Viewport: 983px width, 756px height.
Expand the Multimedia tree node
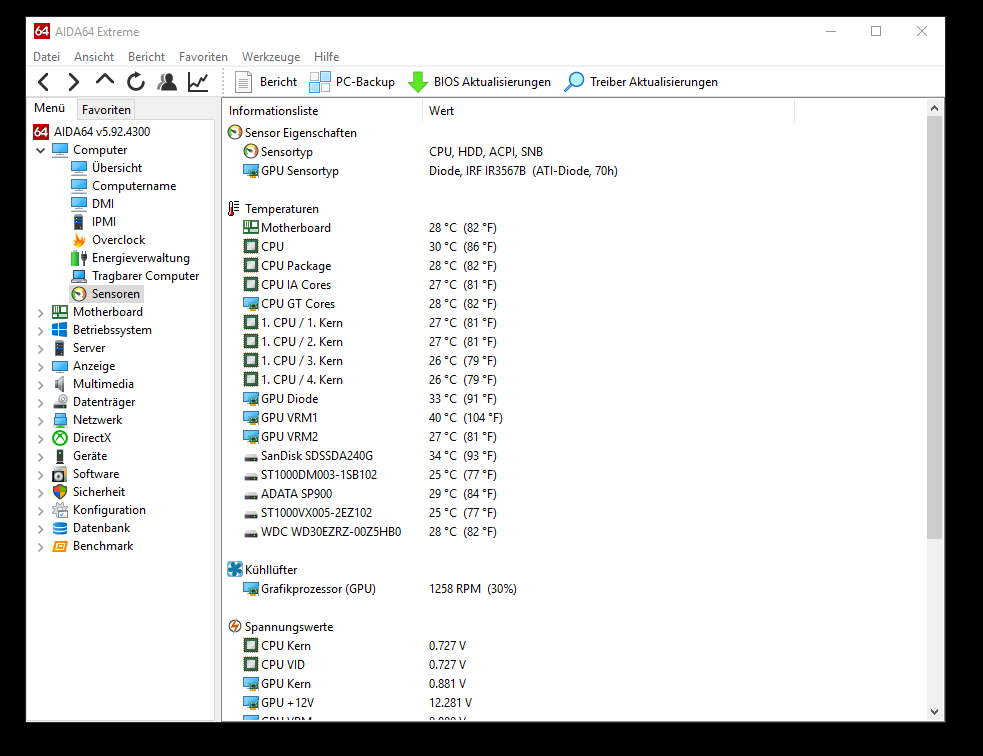41,384
